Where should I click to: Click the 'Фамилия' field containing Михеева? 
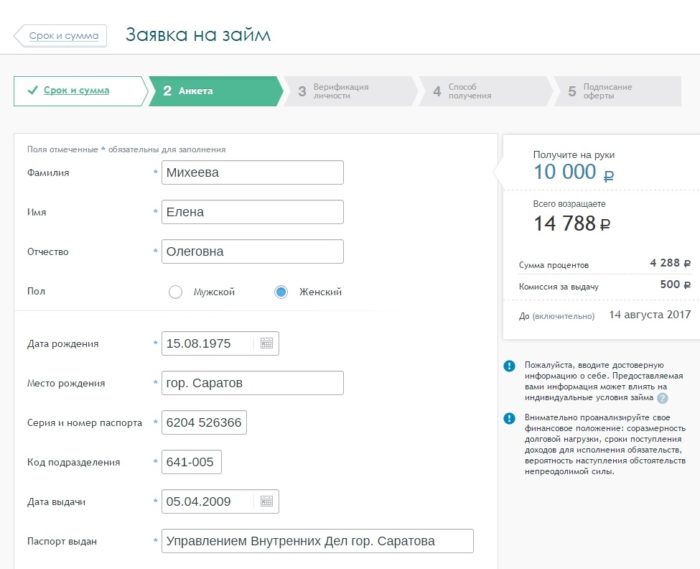(252, 172)
